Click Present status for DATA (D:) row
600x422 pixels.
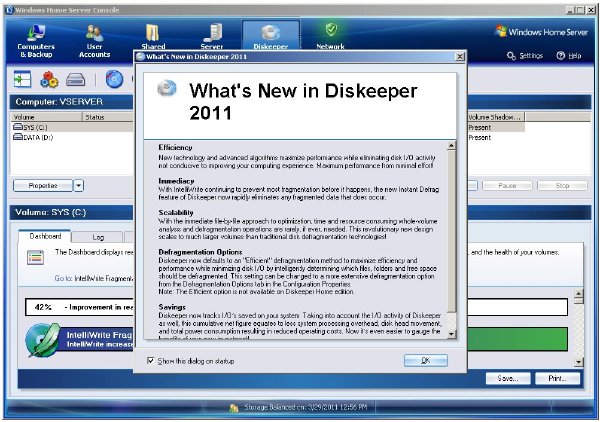point(480,137)
